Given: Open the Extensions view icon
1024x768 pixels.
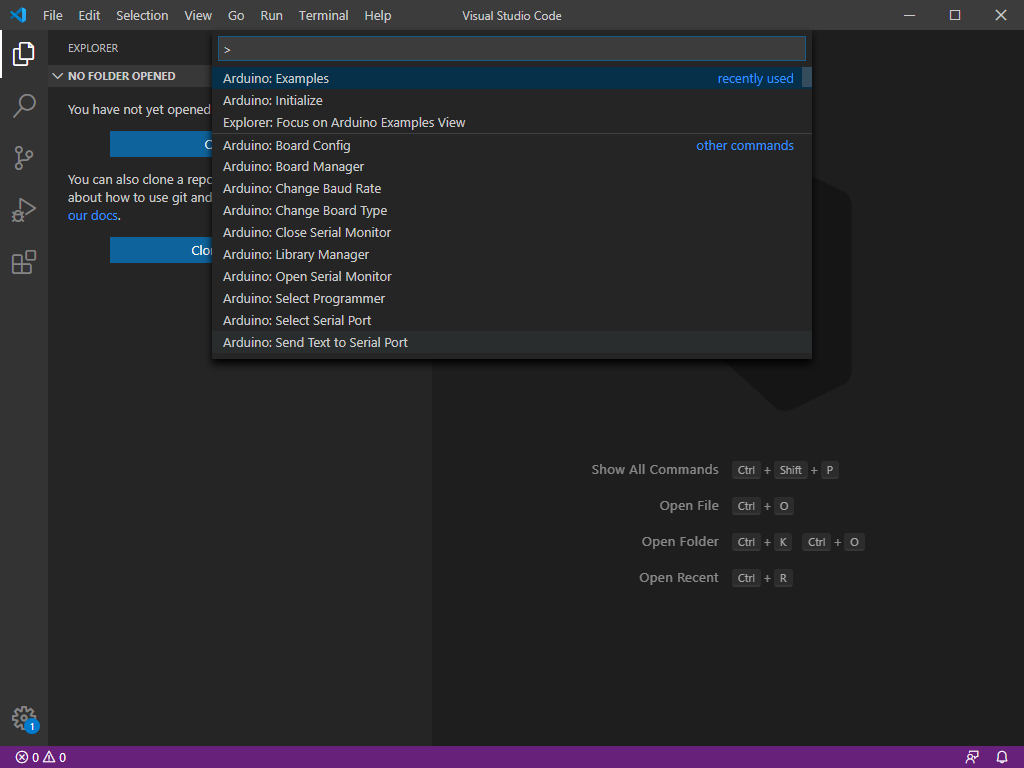Looking at the screenshot, I should [x=24, y=263].
